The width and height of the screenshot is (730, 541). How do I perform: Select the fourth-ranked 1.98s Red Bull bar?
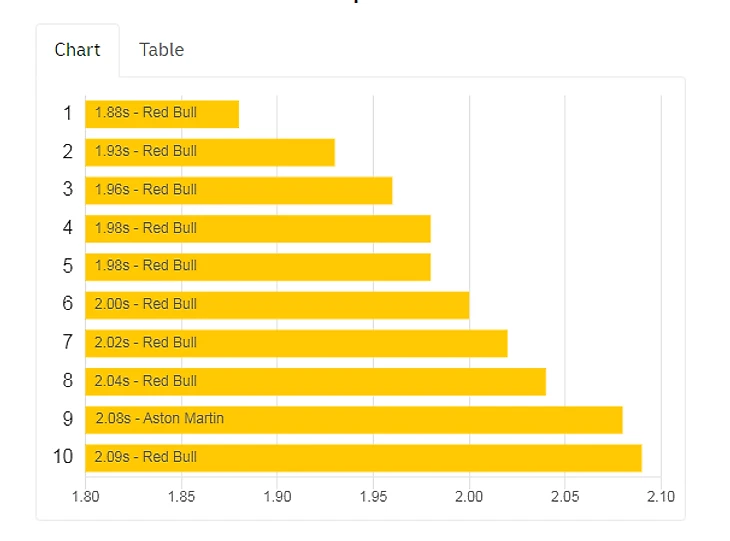257,228
